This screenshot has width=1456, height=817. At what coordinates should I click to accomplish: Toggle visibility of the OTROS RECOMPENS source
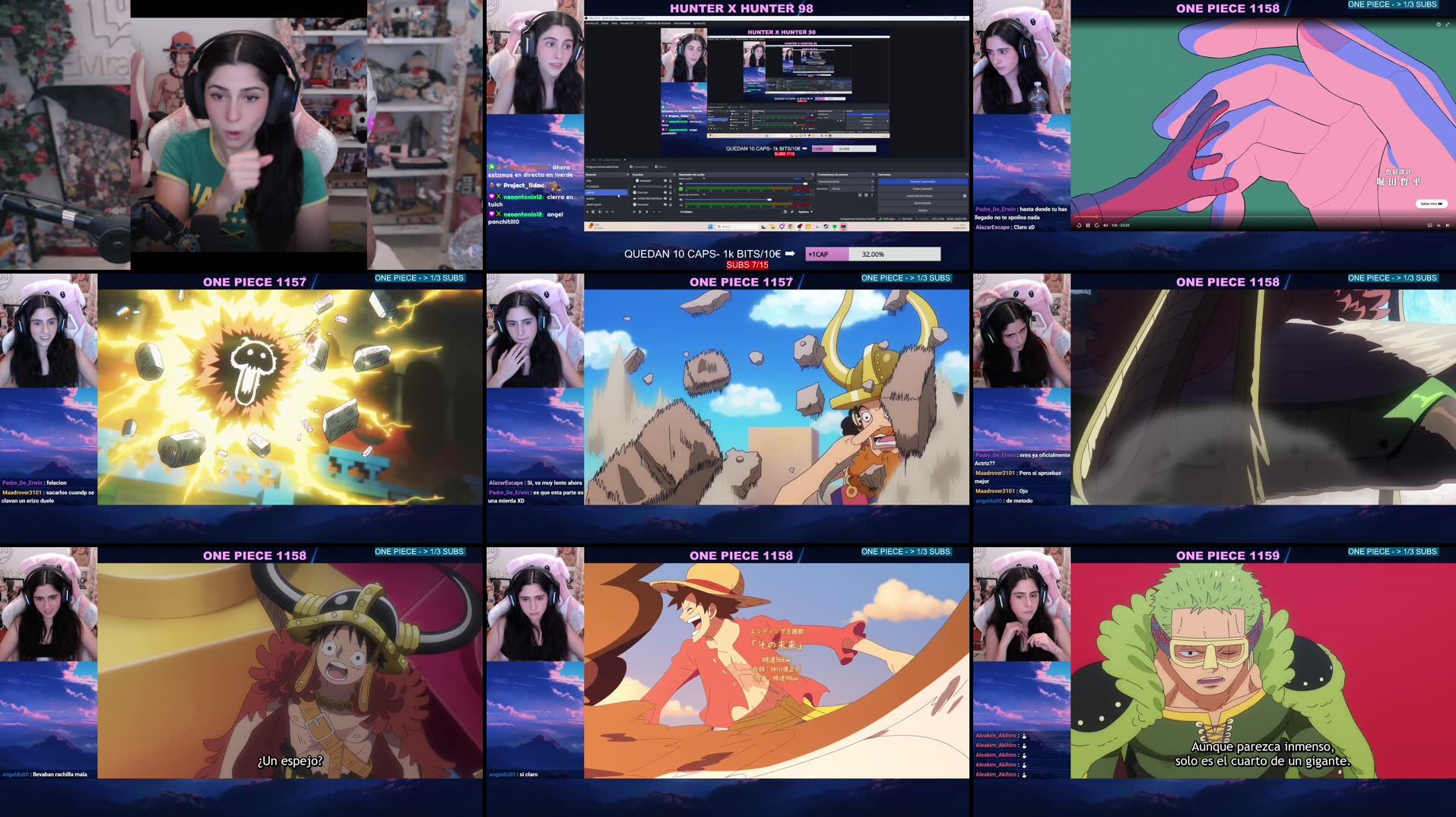[x=665, y=198]
